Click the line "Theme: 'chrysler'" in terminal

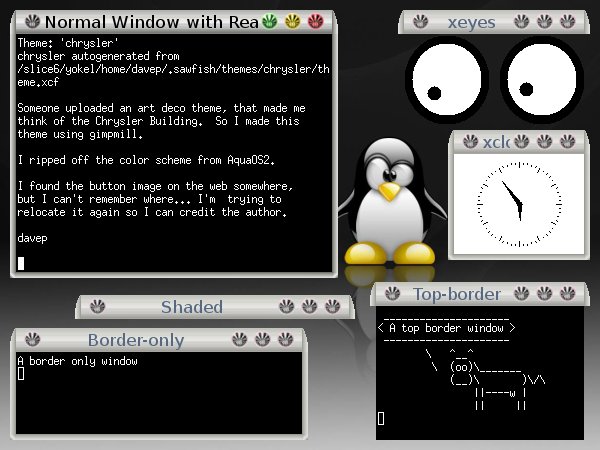[68, 43]
